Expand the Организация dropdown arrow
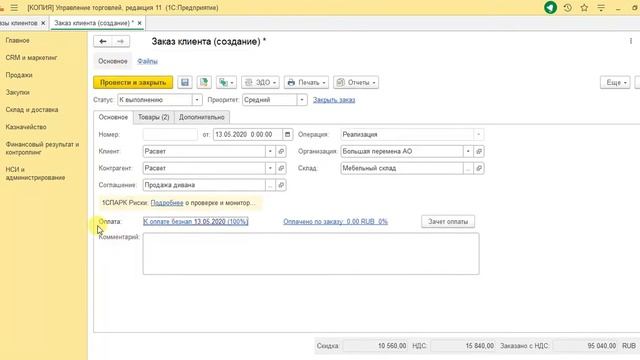Screen dimensions: 640x360 tap(468, 151)
